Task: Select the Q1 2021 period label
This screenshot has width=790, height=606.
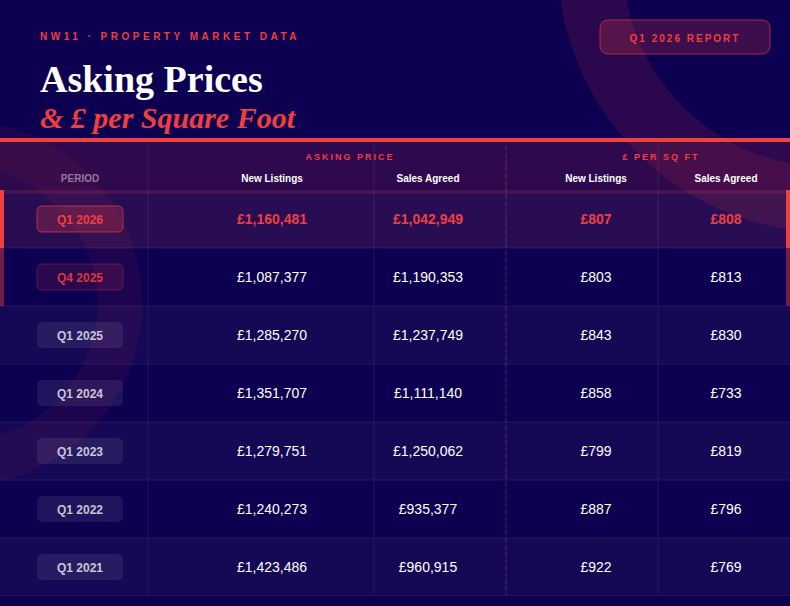Action: 80,567
